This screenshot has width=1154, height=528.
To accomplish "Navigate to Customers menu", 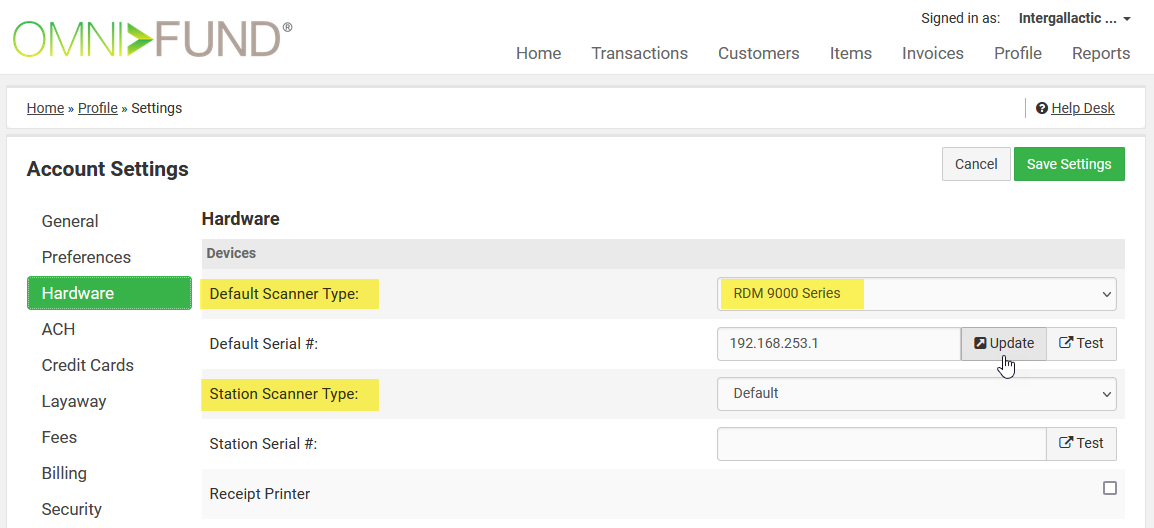I will click(x=758, y=53).
